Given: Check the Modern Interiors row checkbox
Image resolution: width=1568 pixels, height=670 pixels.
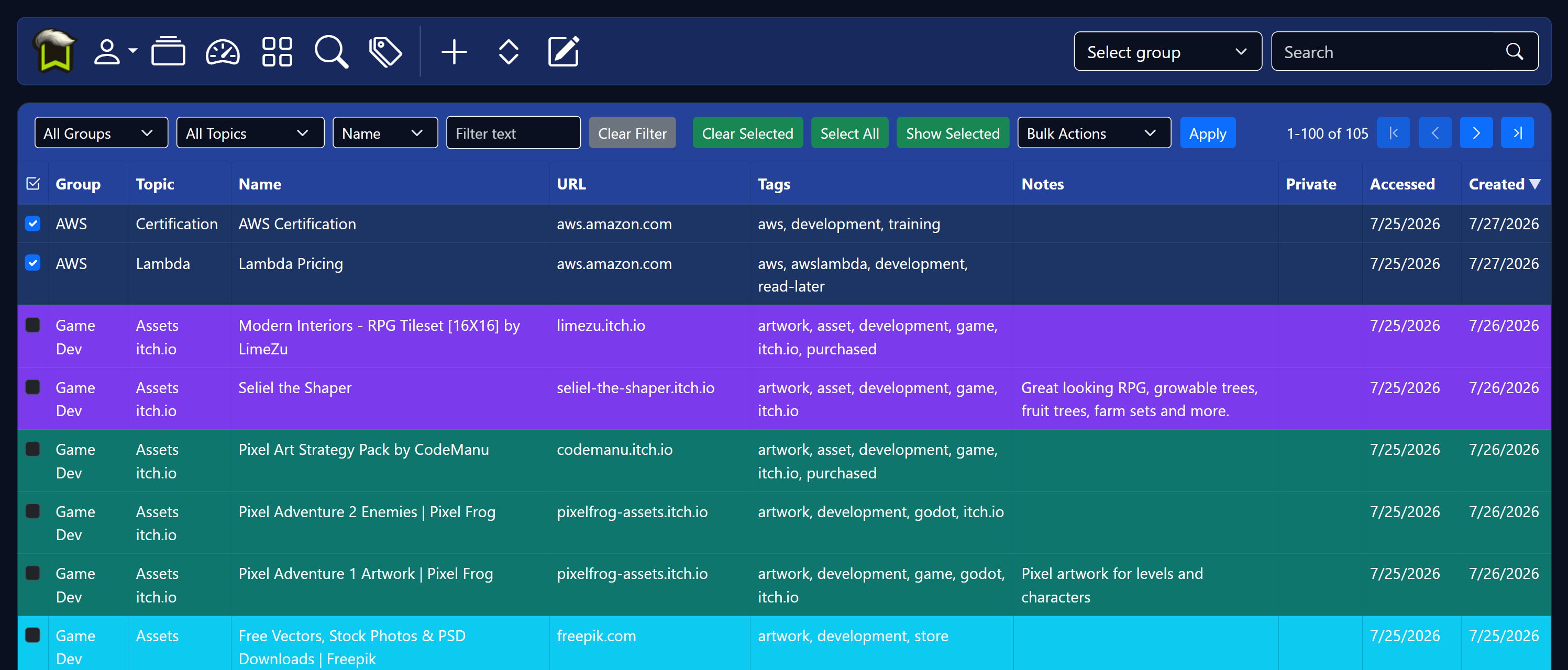Looking at the screenshot, I should tap(33, 325).
